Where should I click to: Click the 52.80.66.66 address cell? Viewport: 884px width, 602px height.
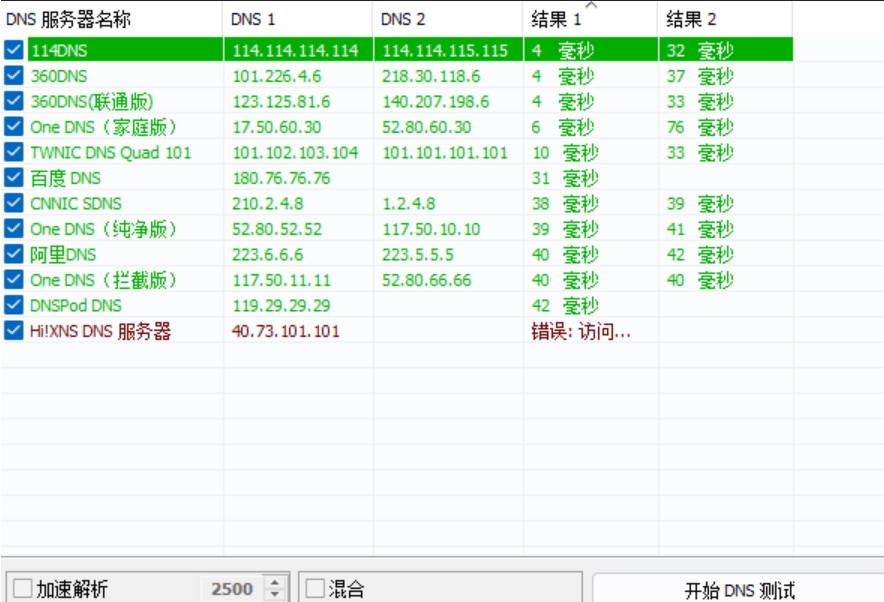pos(448,280)
